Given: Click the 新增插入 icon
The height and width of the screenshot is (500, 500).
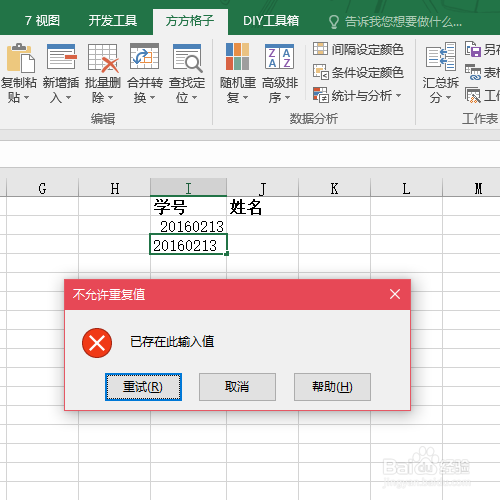Looking at the screenshot, I should coord(61,58).
